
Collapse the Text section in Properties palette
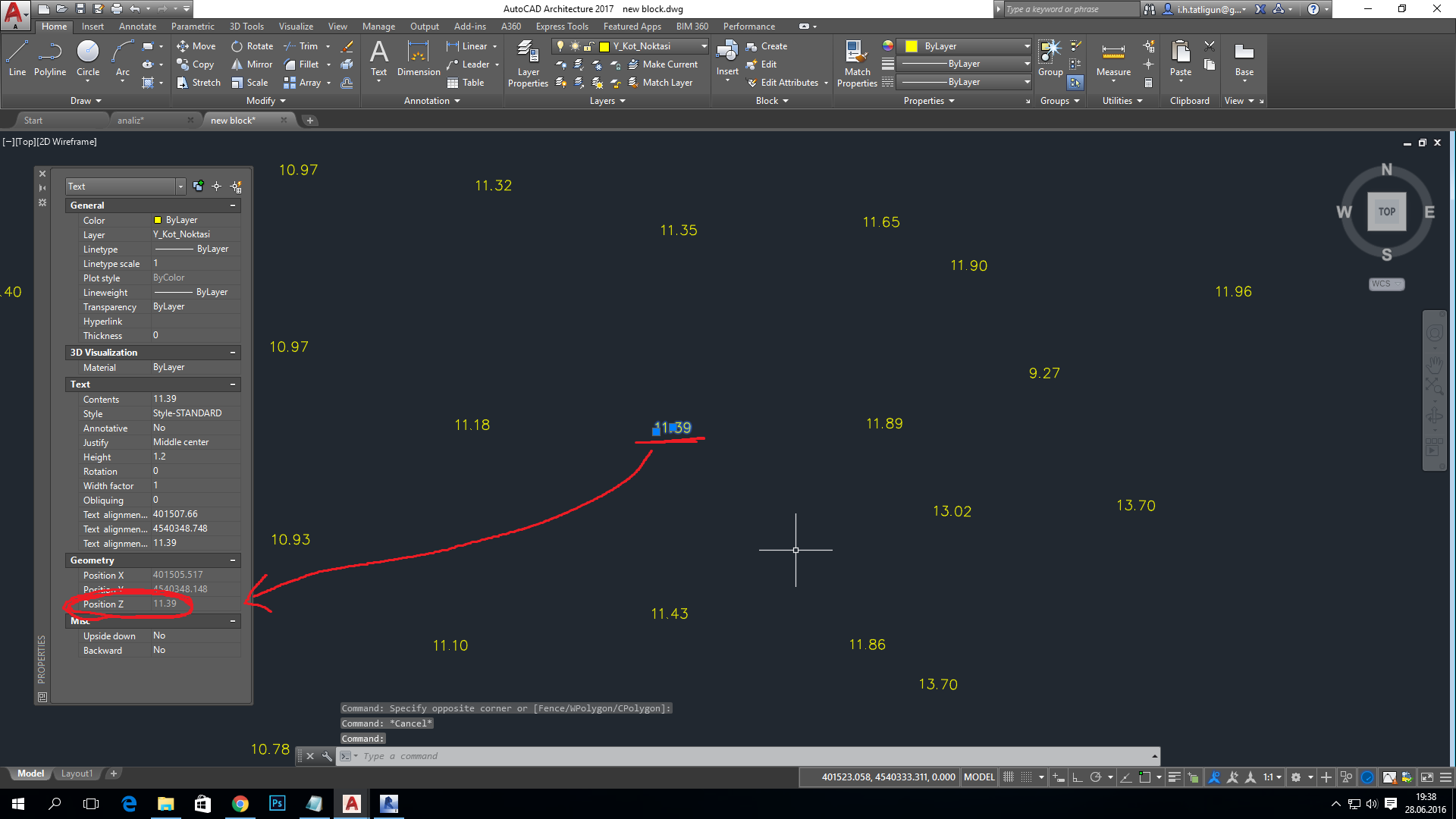point(233,384)
